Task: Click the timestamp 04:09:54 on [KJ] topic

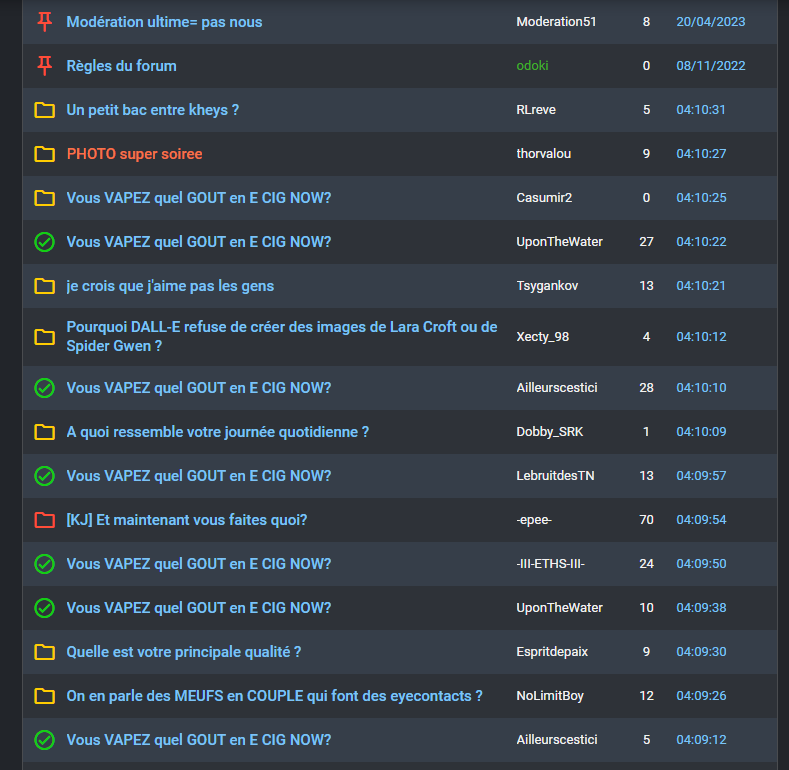Action: point(701,520)
